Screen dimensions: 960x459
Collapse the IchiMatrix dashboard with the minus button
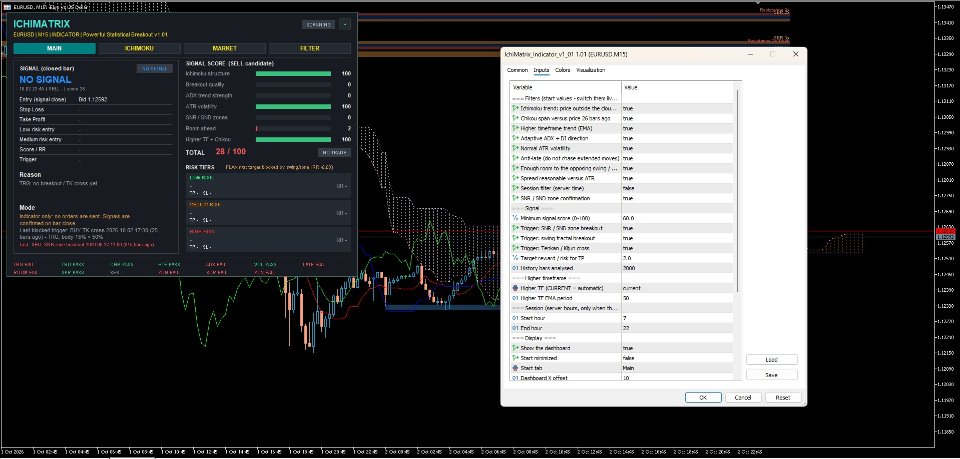point(345,24)
